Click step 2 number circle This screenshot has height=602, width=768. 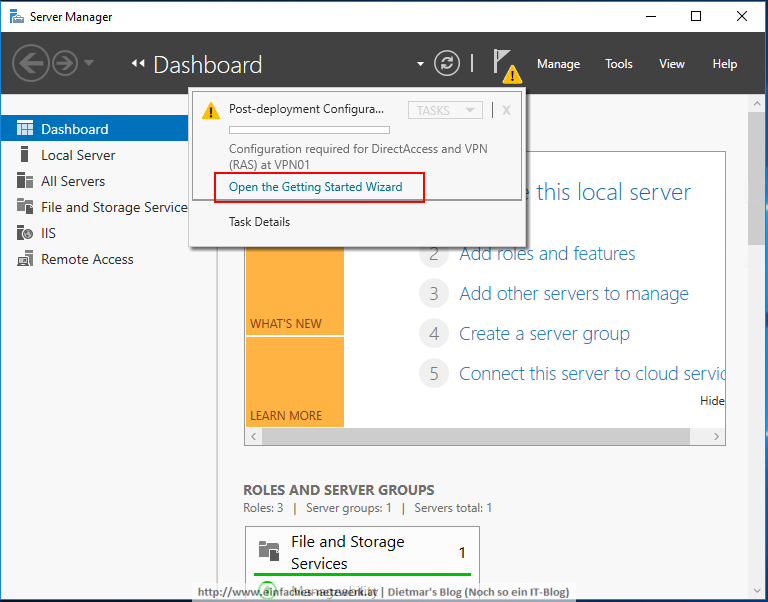coord(434,254)
